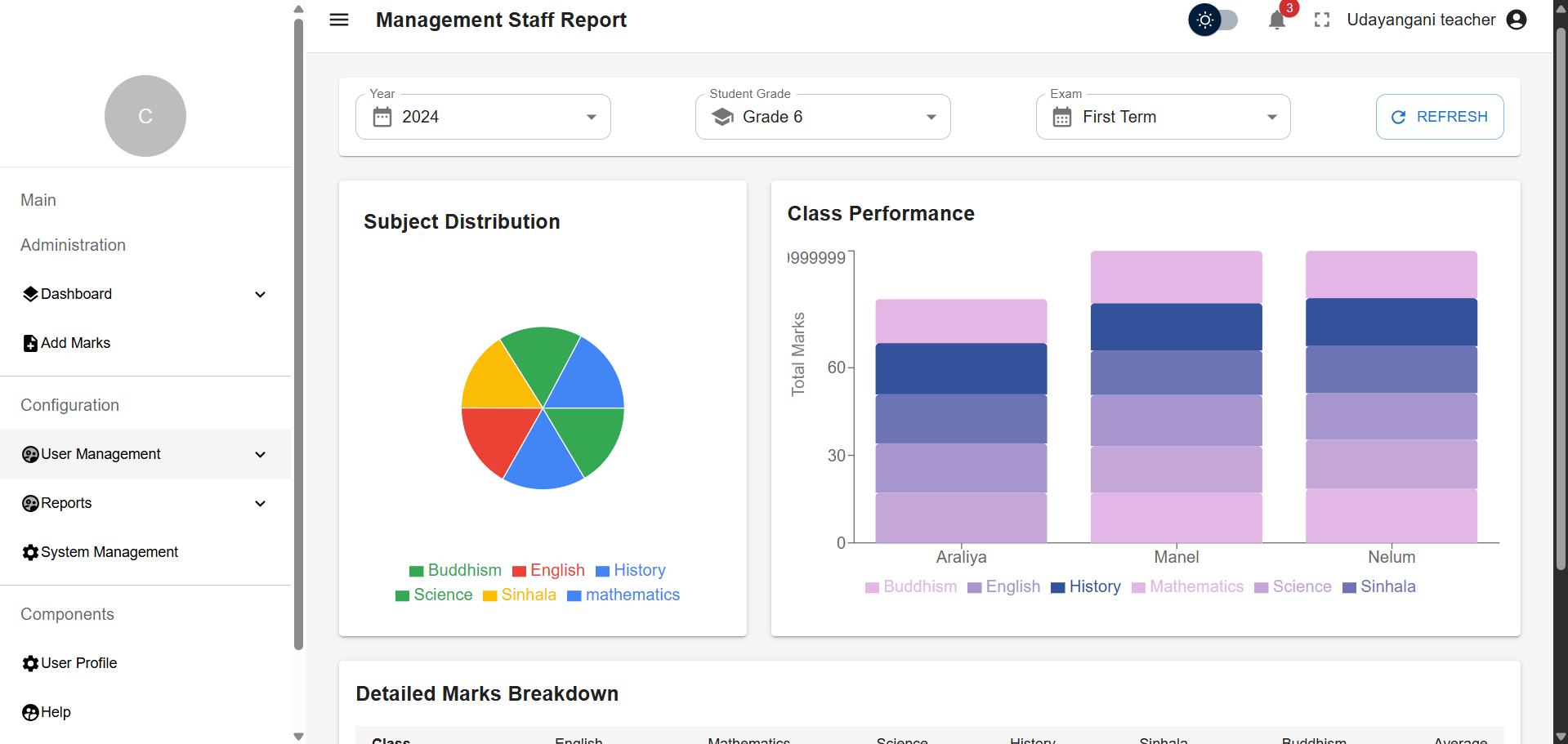Open the Year dropdown

pyautogui.click(x=483, y=117)
